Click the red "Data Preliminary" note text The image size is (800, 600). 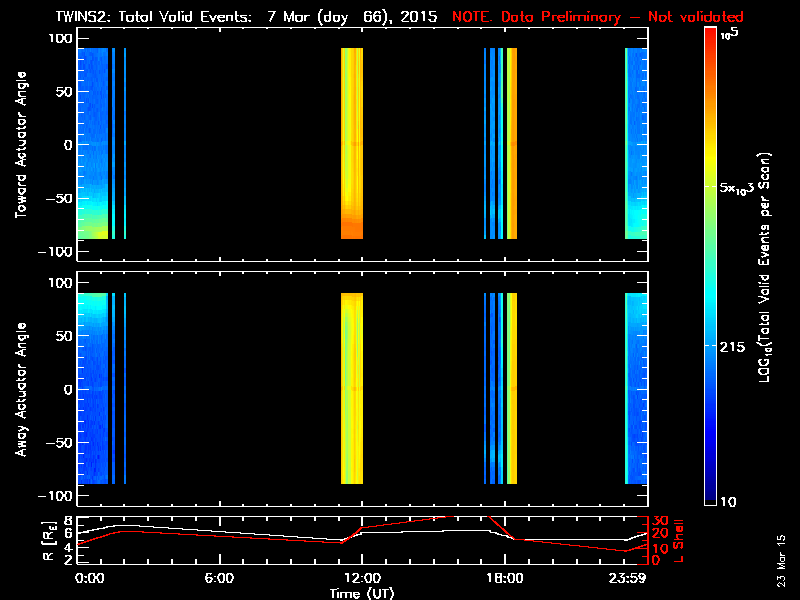598,17
